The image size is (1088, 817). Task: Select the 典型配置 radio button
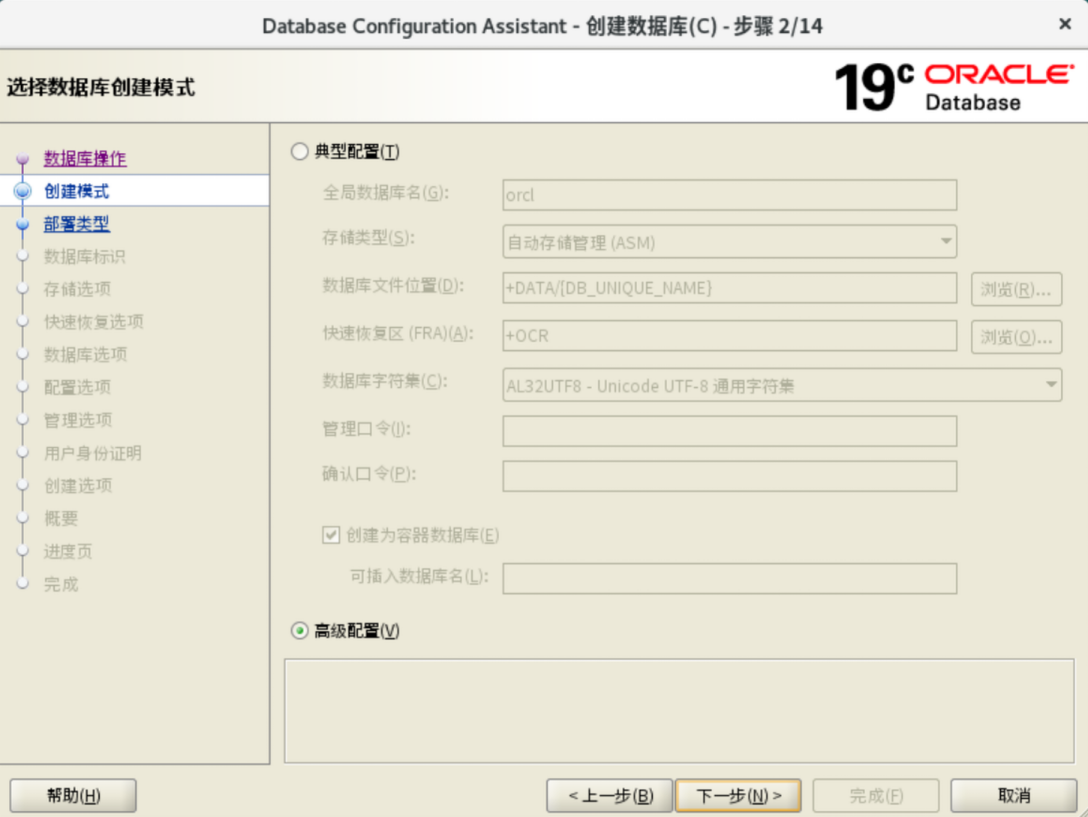(x=299, y=152)
